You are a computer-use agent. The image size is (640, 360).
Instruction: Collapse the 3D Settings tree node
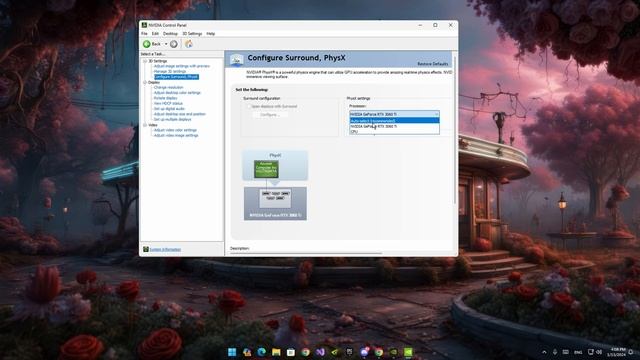[145, 61]
